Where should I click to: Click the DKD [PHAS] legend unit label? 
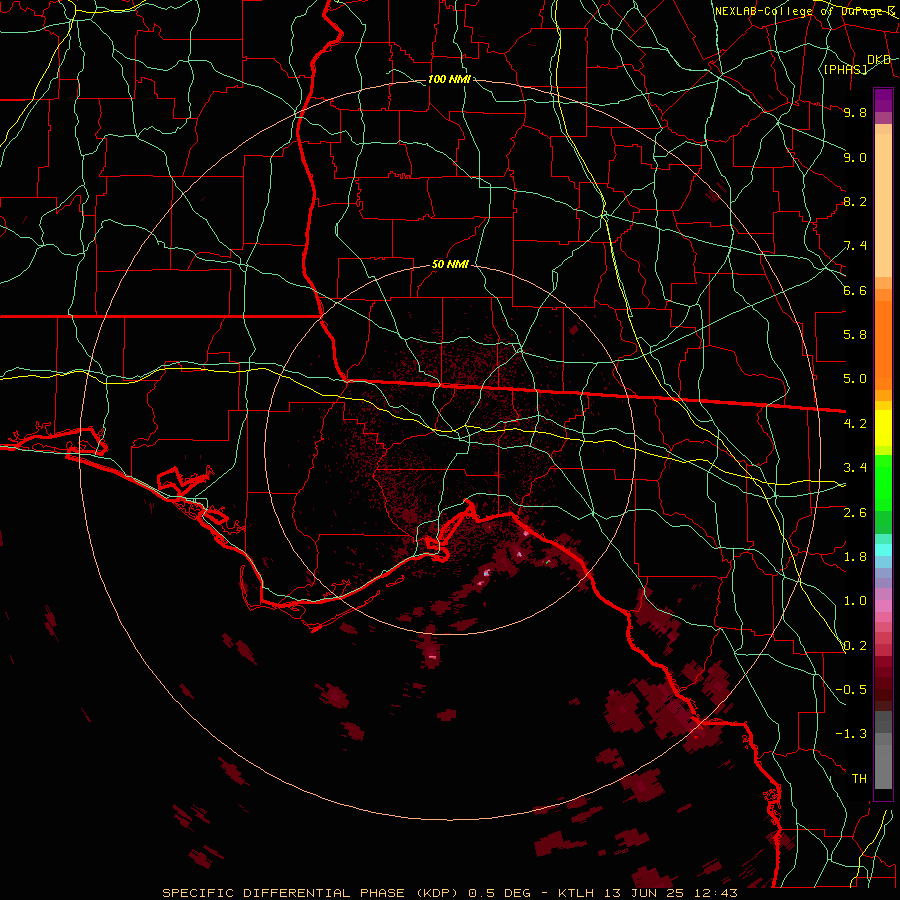[x=856, y=64]
